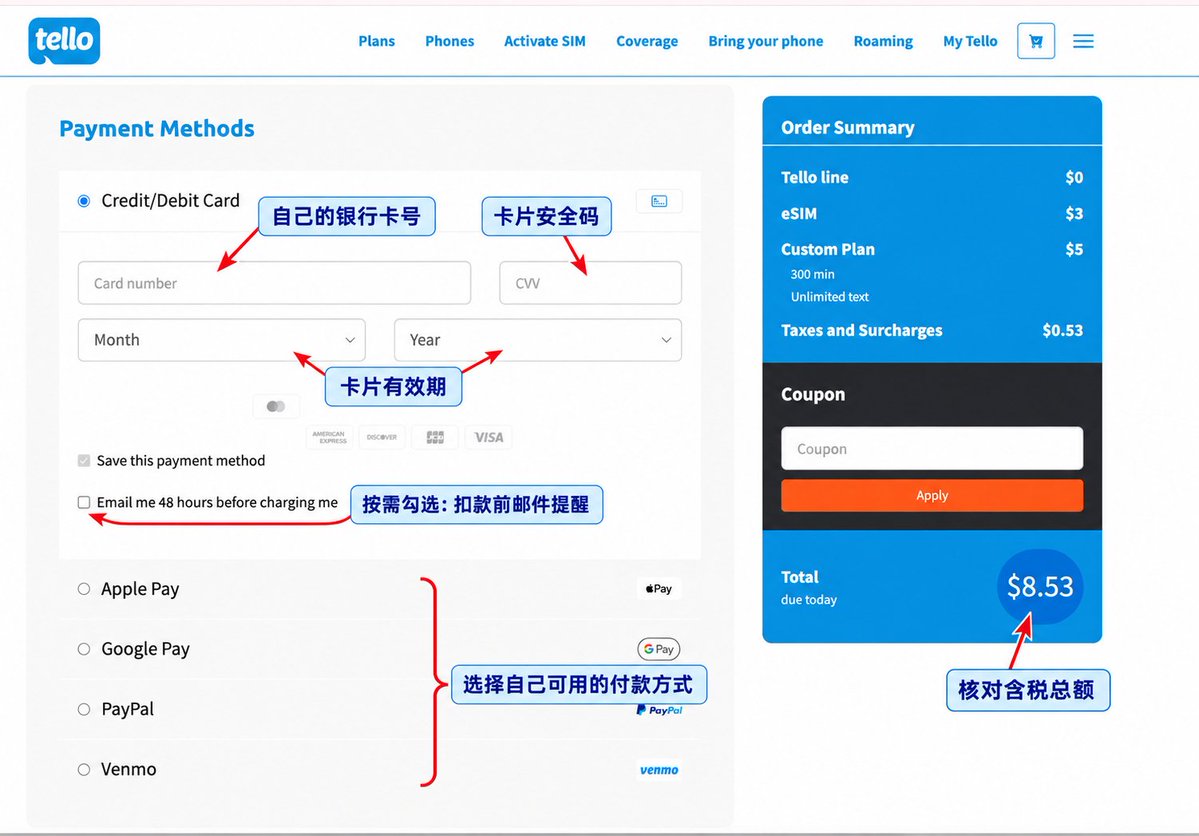Open Coverage in the navigation
Screen dimensions: 1199x836
(647, 41)
